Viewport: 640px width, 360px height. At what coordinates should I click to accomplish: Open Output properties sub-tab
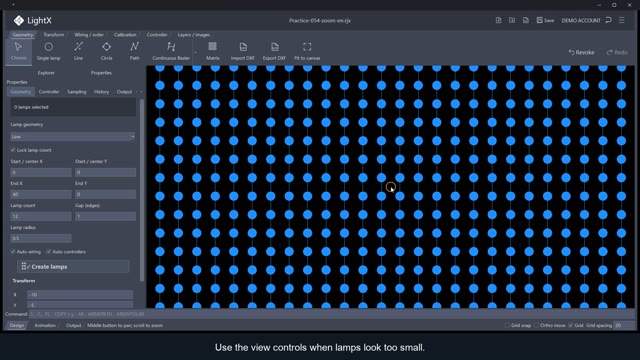[x=124, y=92]
